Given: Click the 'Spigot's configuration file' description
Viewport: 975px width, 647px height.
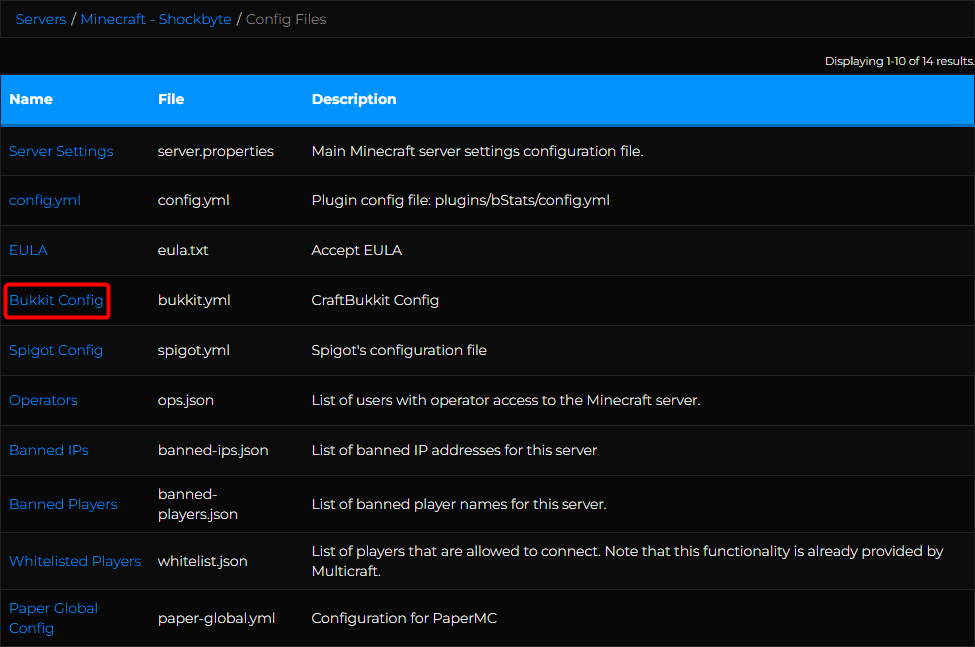Looking at the screenshot, I should point(399,351).
